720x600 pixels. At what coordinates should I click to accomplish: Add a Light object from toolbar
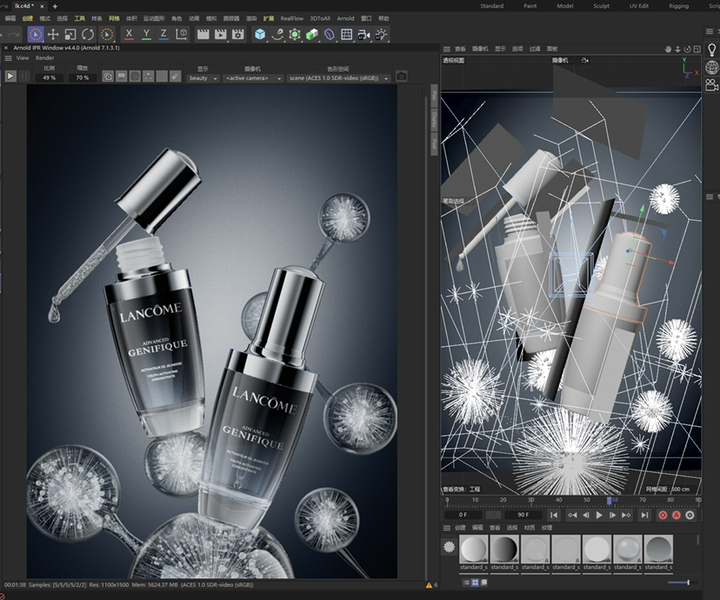[x=381, y=34]
